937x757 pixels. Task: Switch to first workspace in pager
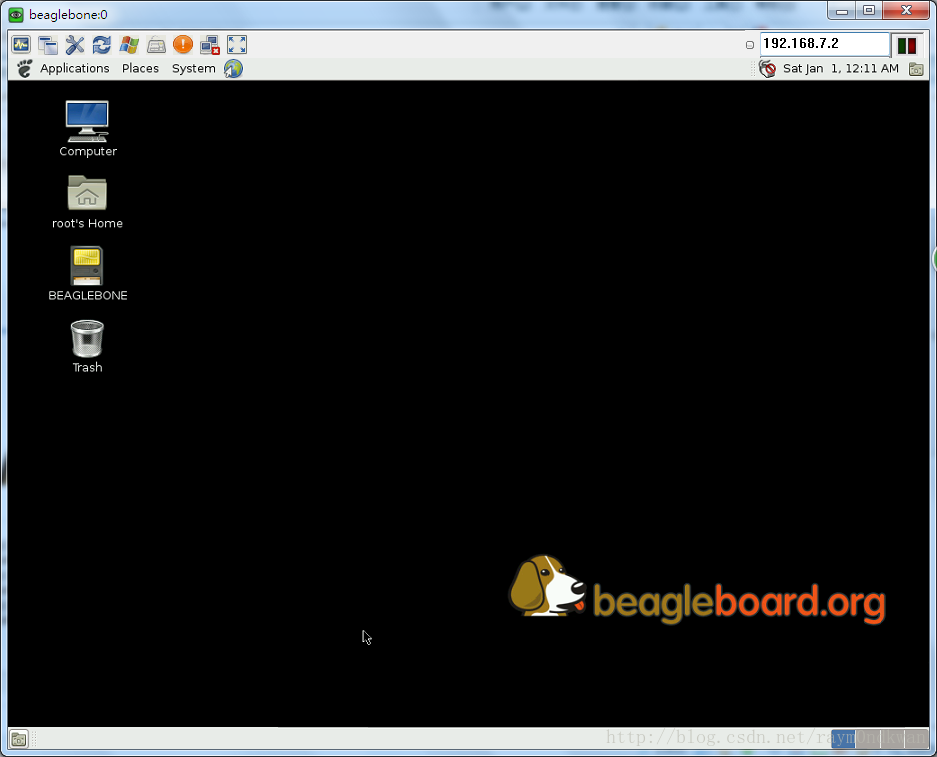coord(843,739)
